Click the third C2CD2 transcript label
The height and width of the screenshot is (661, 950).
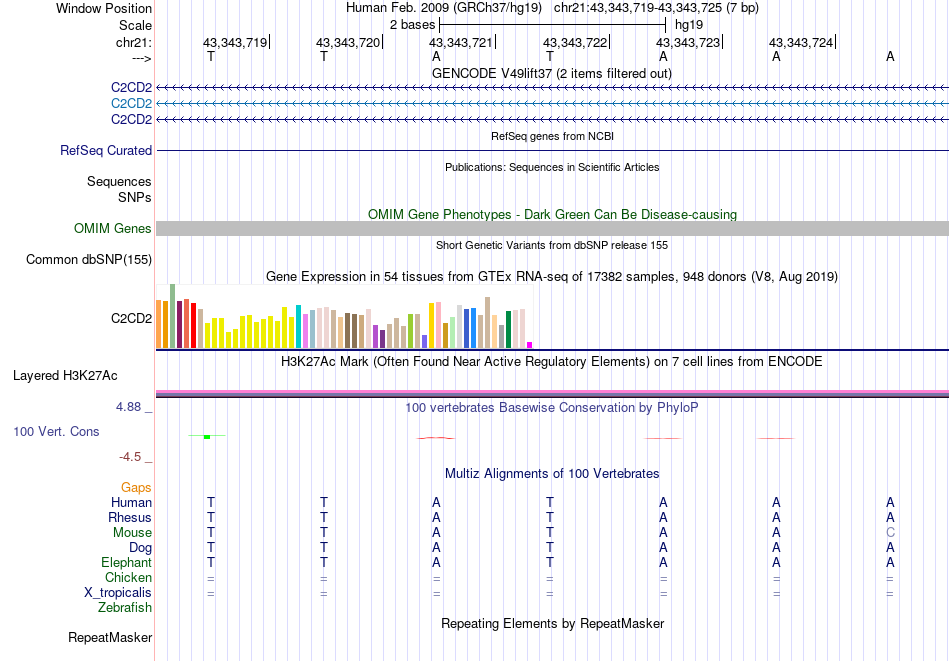pyautogui.click(x=131, y=119)
